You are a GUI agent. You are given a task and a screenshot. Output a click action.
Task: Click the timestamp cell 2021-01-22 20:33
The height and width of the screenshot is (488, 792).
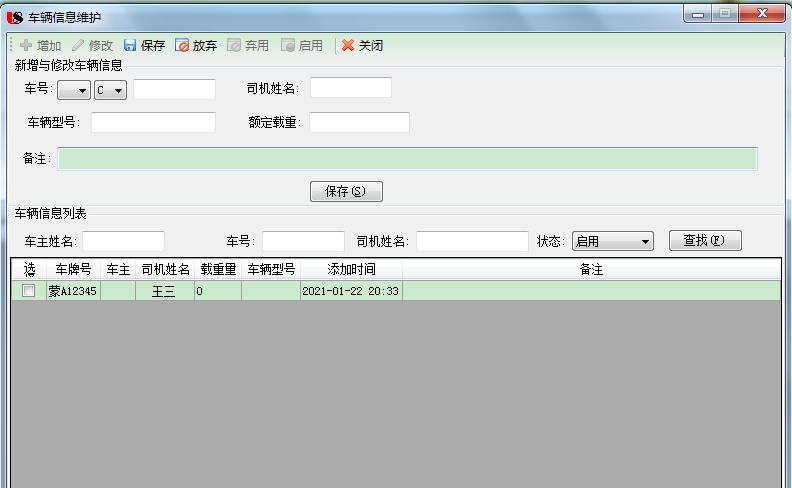tap(352, 291)
